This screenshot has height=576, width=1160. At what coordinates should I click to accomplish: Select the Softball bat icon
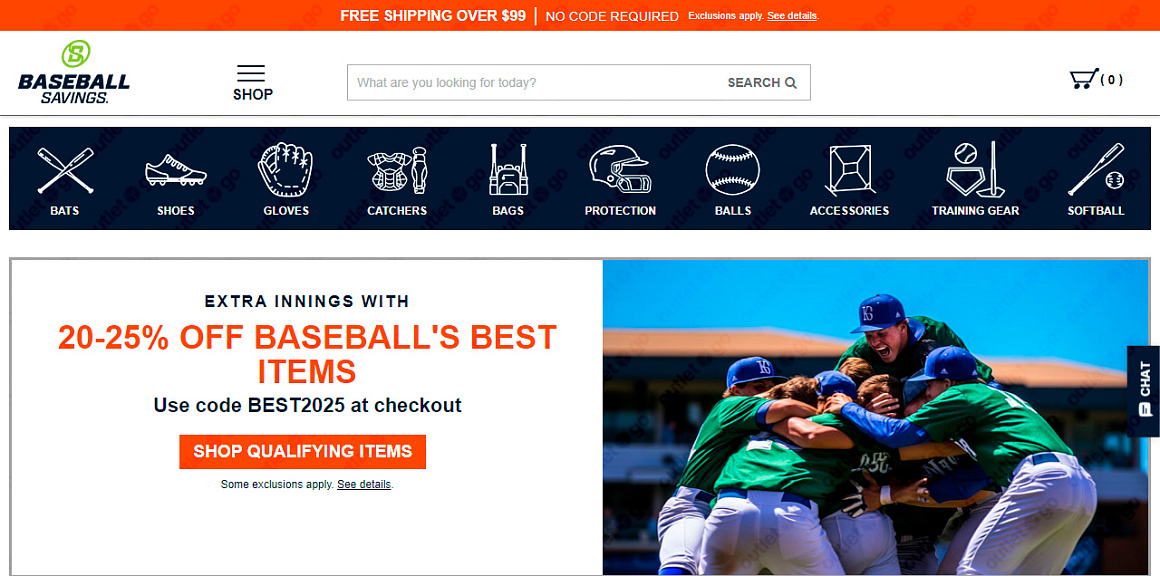[x=1096, y=169]
